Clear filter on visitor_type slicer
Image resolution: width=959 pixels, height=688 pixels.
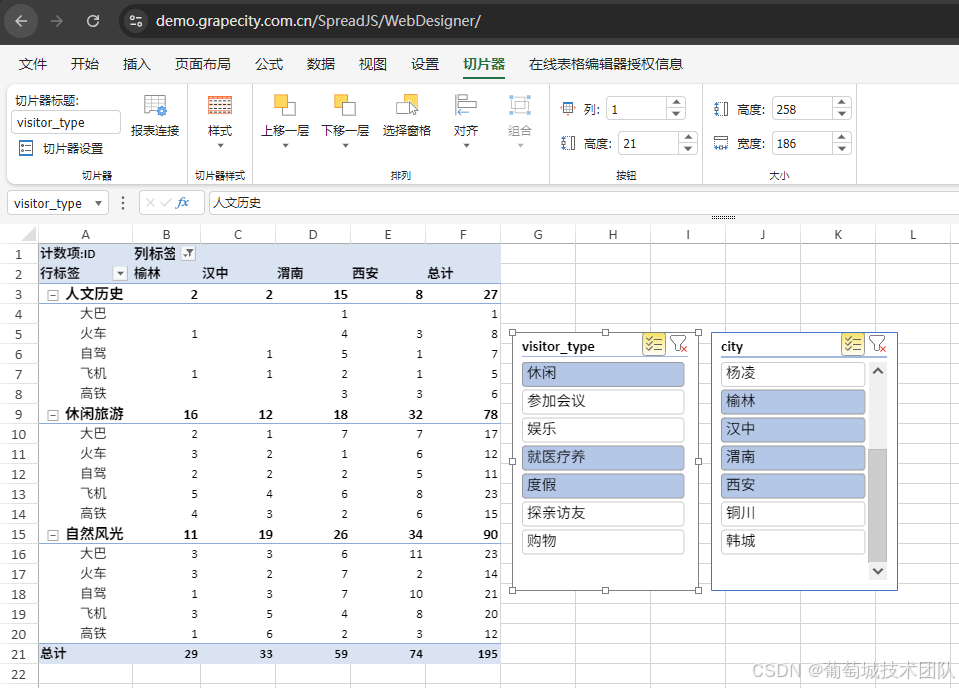(678, 344)
